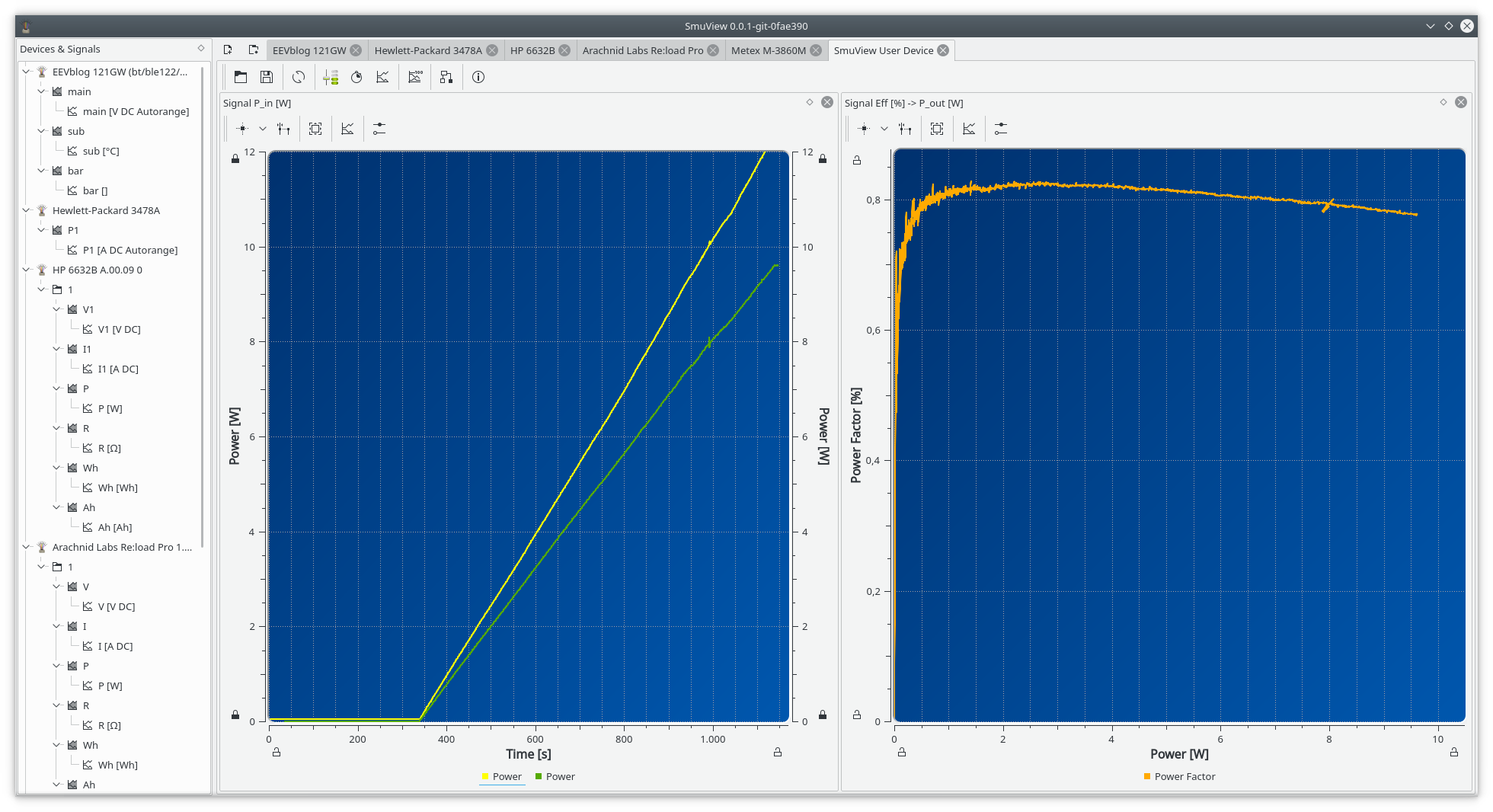Click the circular arrows reset icon
Screen dimensions: 1493x812
coord(299,77)
